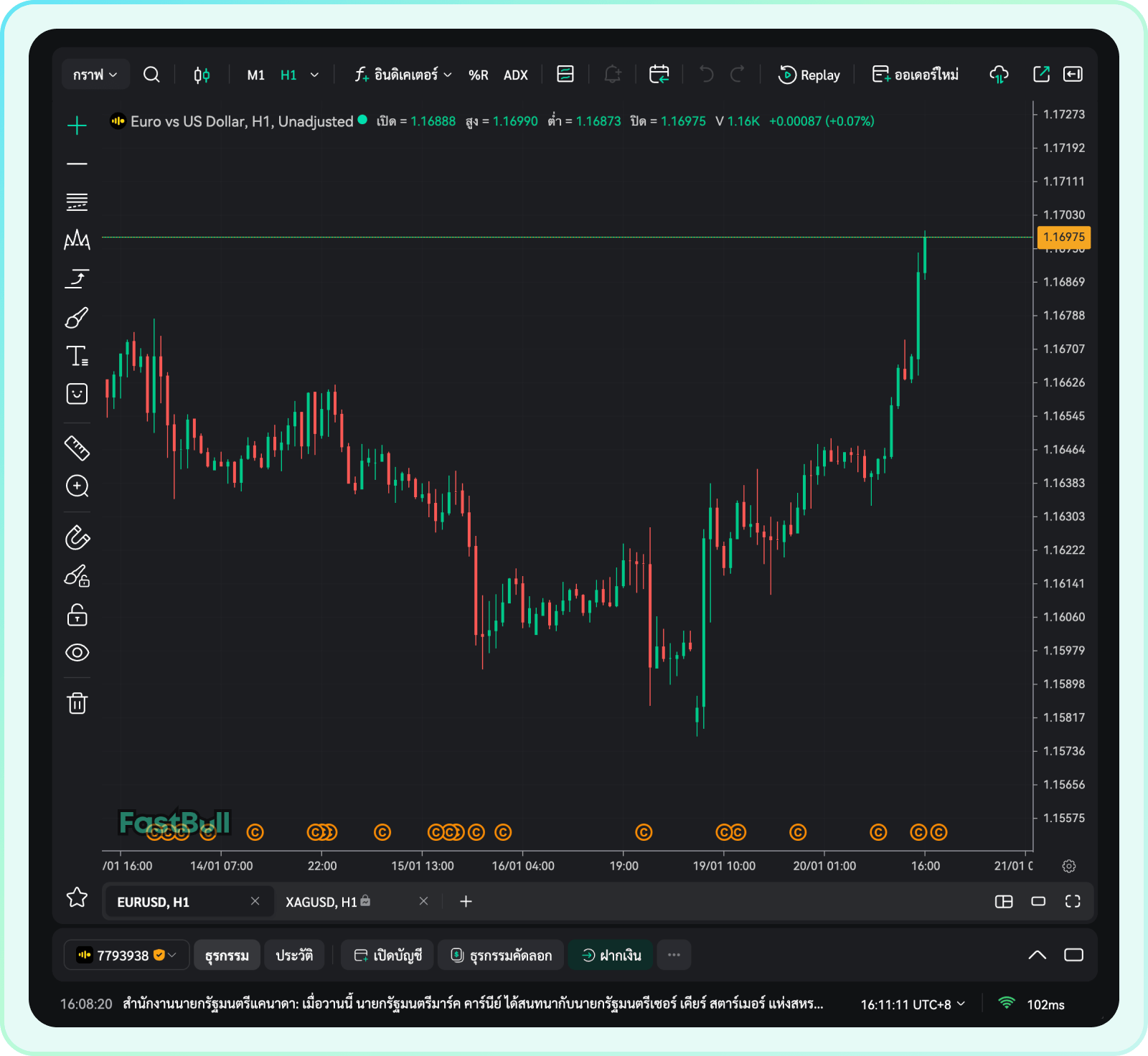
Task: Open the ประวัติ history tab
Action: [x=294, y=955]
